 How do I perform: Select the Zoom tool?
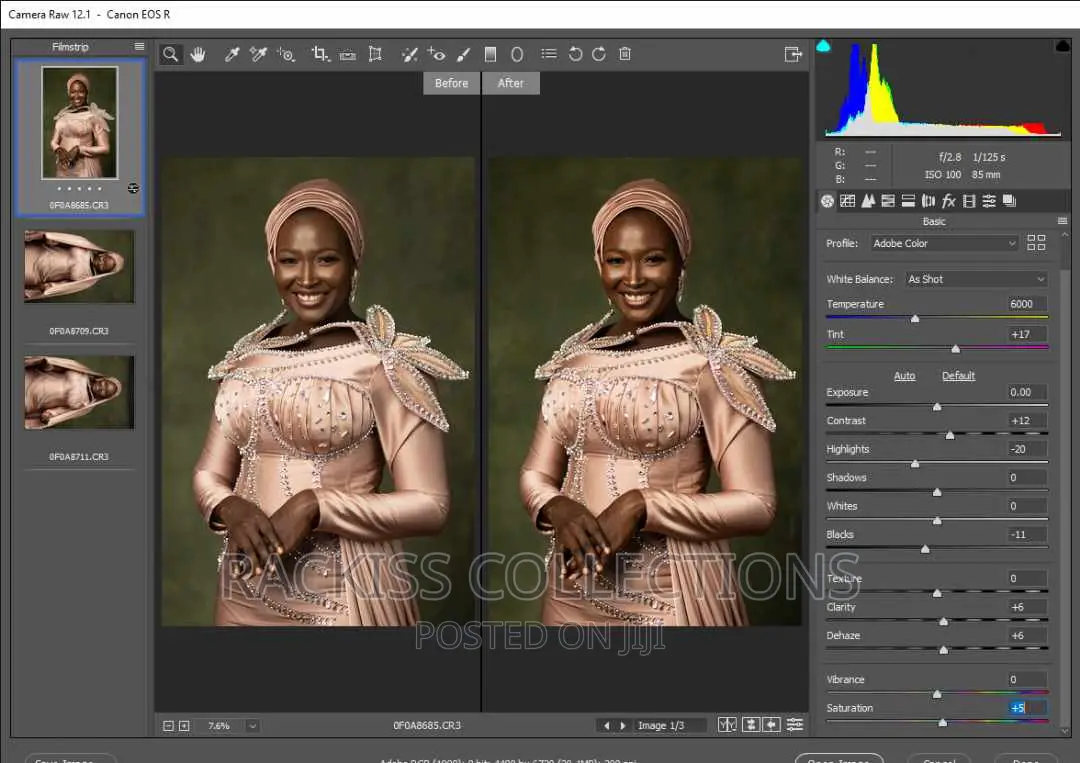pyautogui.click(x=170, y=54)
